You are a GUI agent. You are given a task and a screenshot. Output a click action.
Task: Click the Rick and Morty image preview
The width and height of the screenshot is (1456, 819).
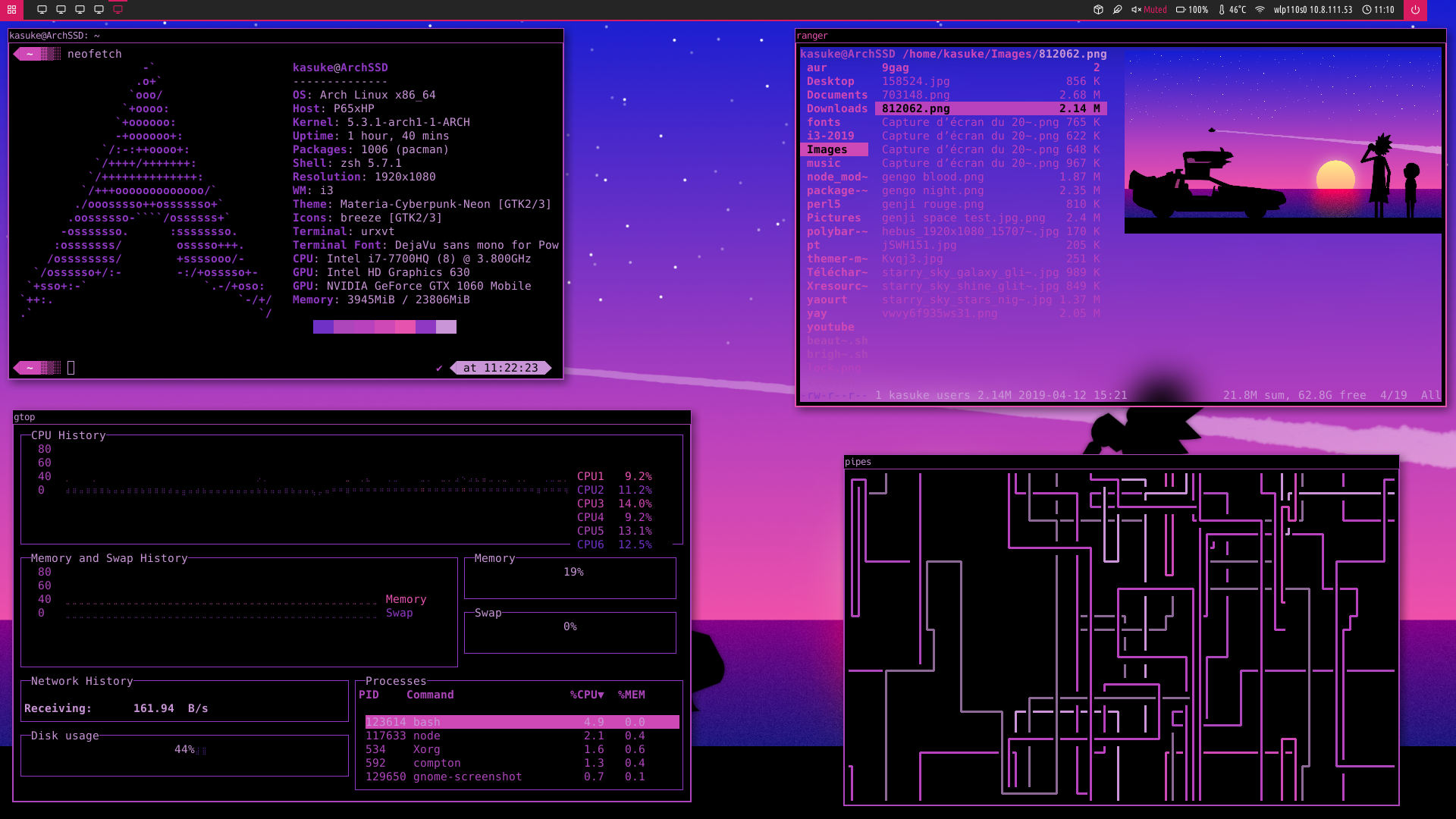1282,141
